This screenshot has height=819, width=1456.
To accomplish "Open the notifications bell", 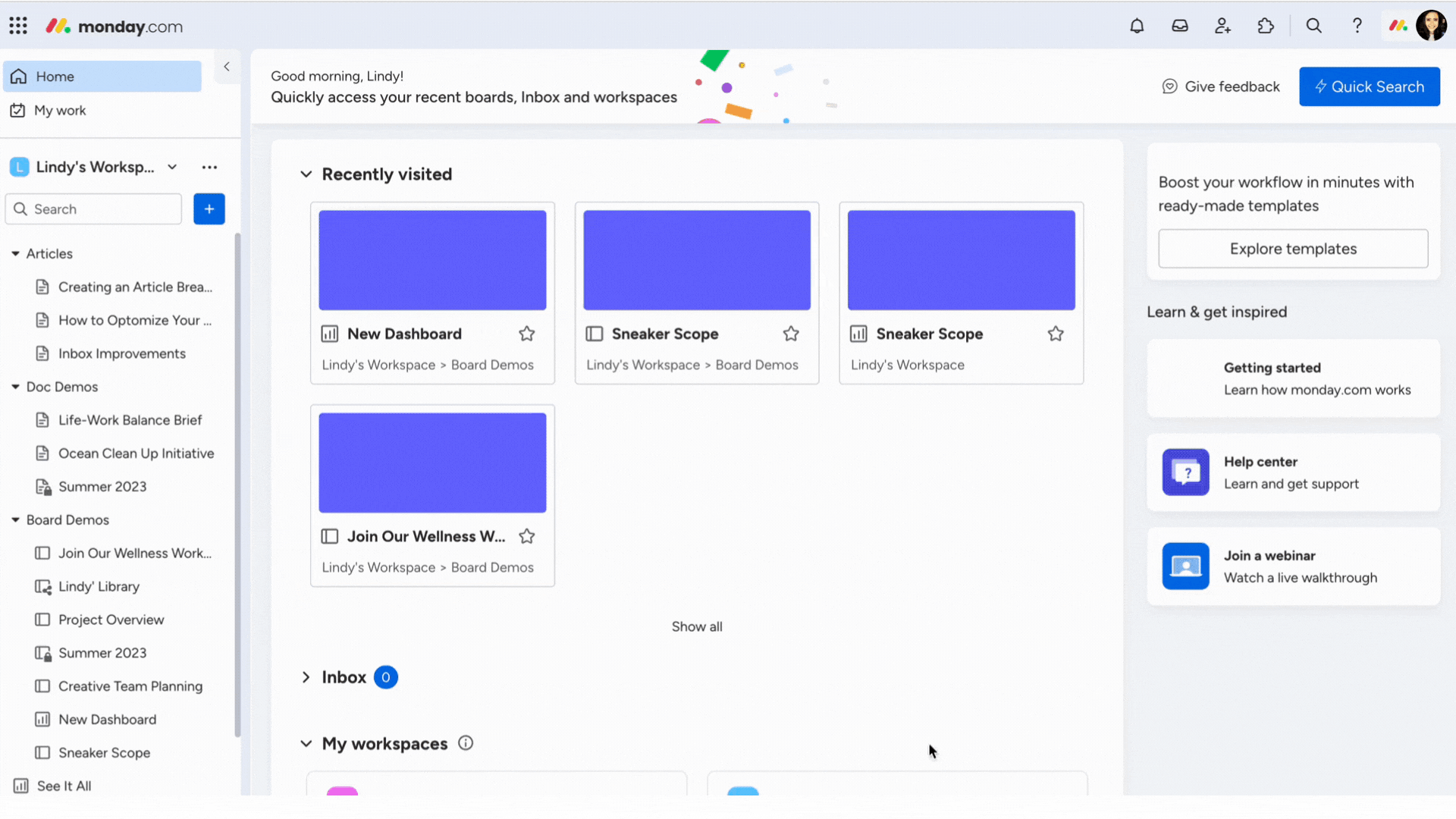I will [1137, 26].
